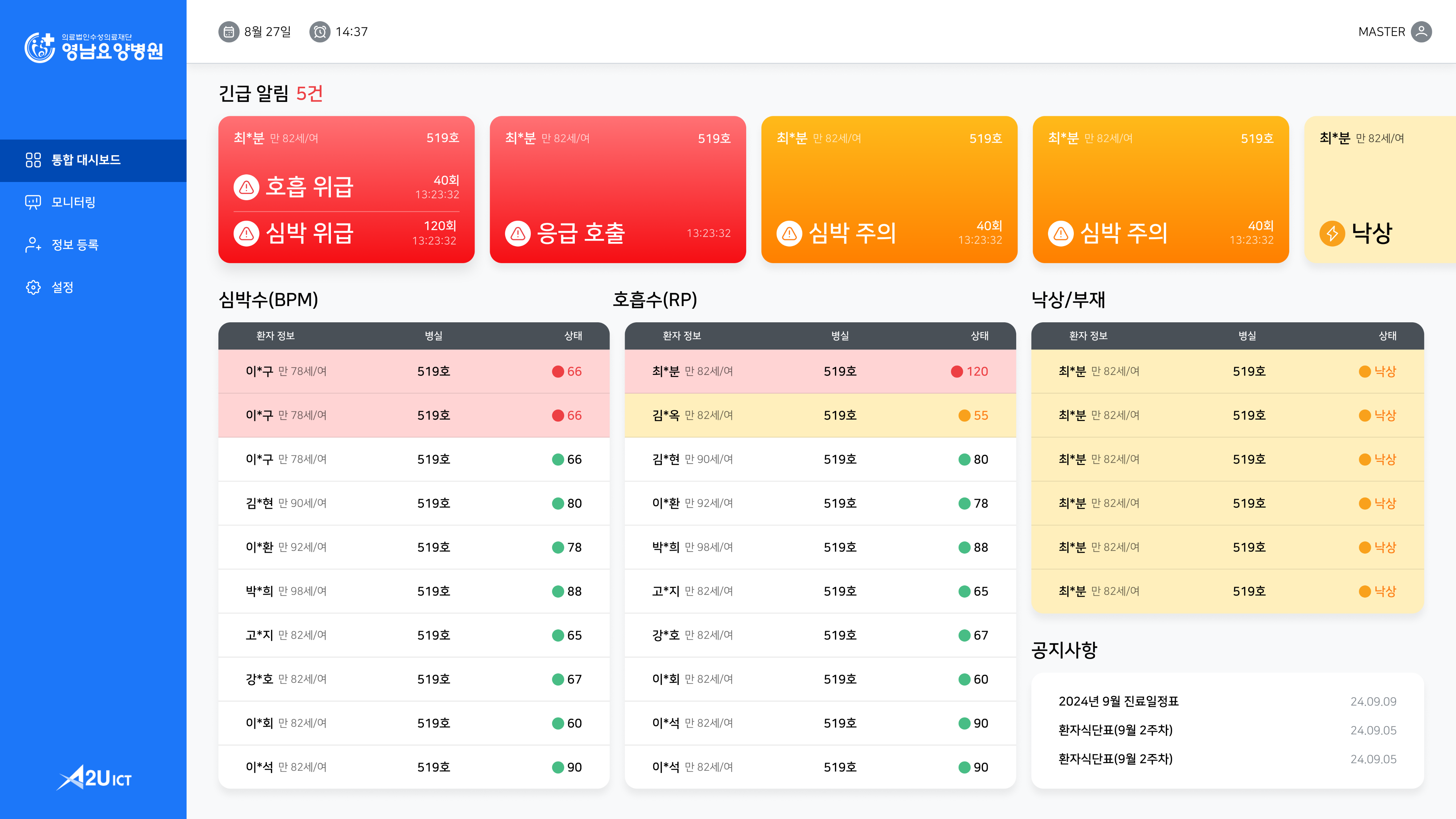Click the 통합 대시보드 grid icon
The height and width of the screenshot is (819, 1456).
tap(33, 160)
